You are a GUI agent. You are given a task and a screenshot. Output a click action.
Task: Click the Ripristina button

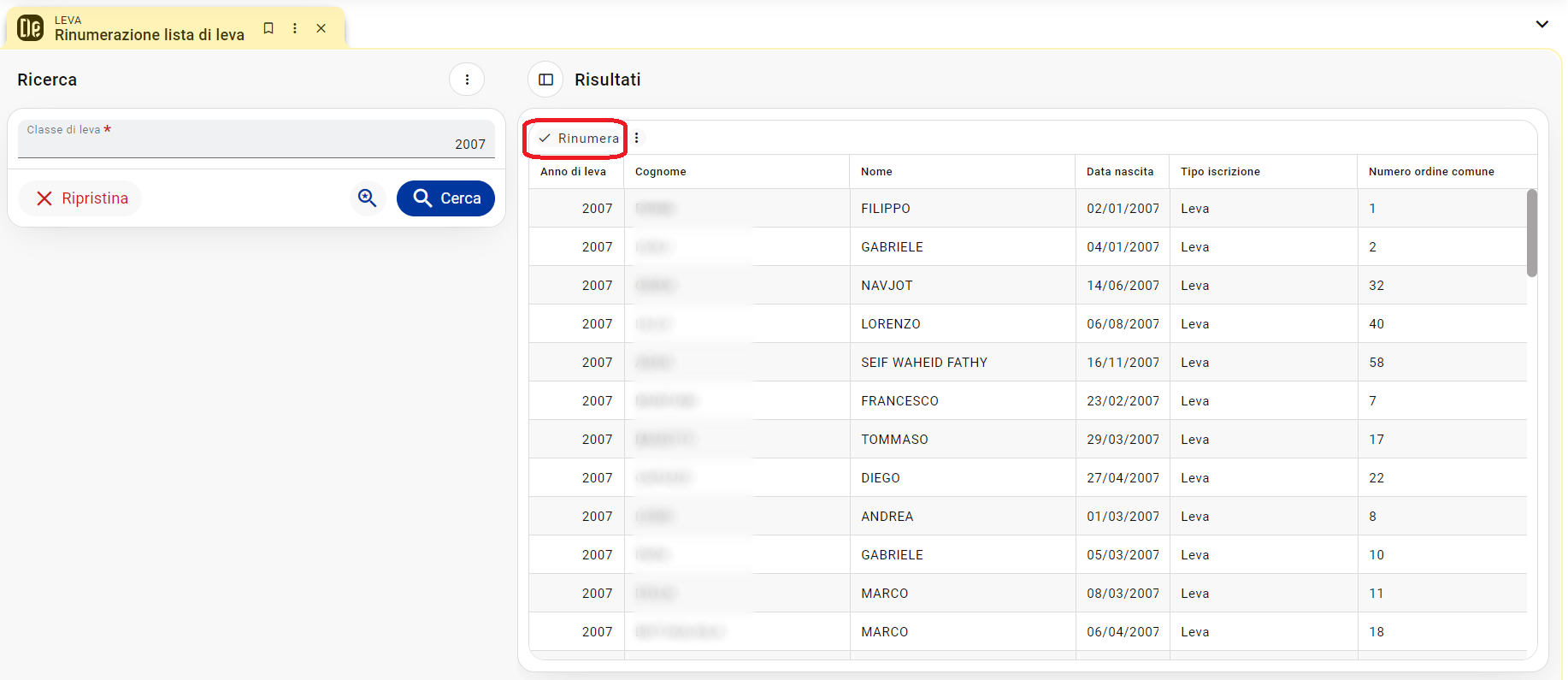[81, 198]
